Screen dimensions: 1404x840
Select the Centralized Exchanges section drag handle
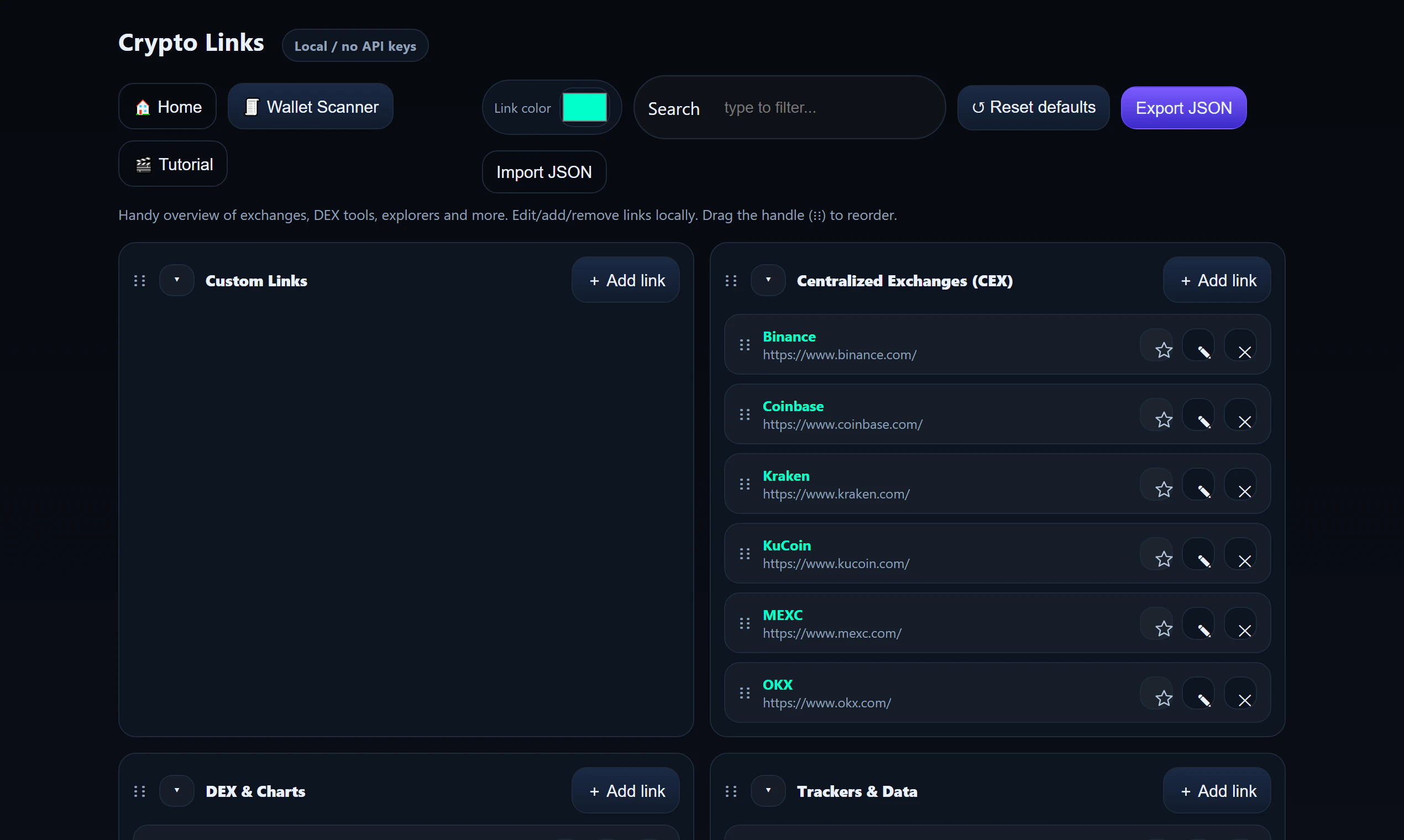(731, 281)
